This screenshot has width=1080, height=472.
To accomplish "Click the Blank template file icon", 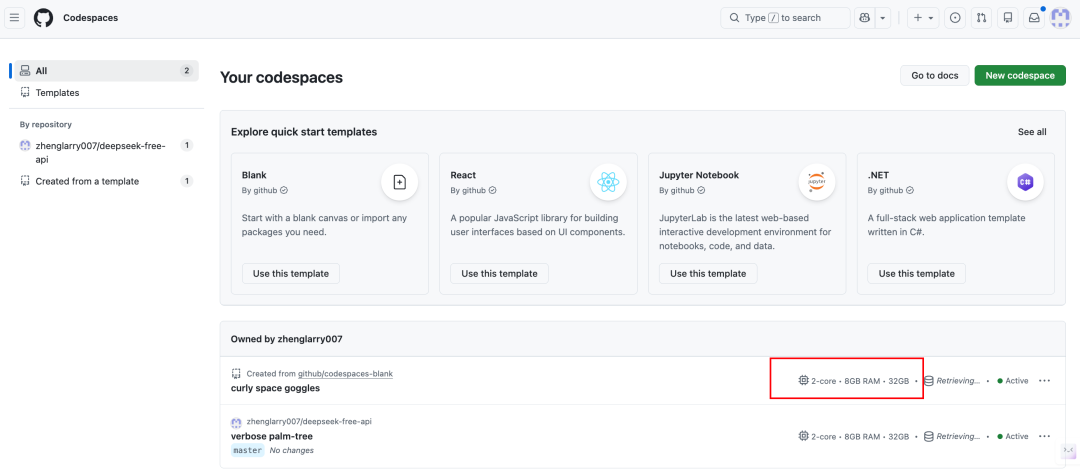I will [x=399, y=183].
